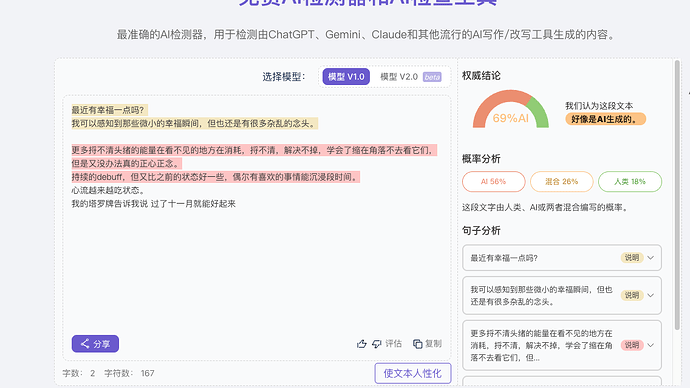
Task: Click the copy icon next to 复制
Action: click(417, 344)
